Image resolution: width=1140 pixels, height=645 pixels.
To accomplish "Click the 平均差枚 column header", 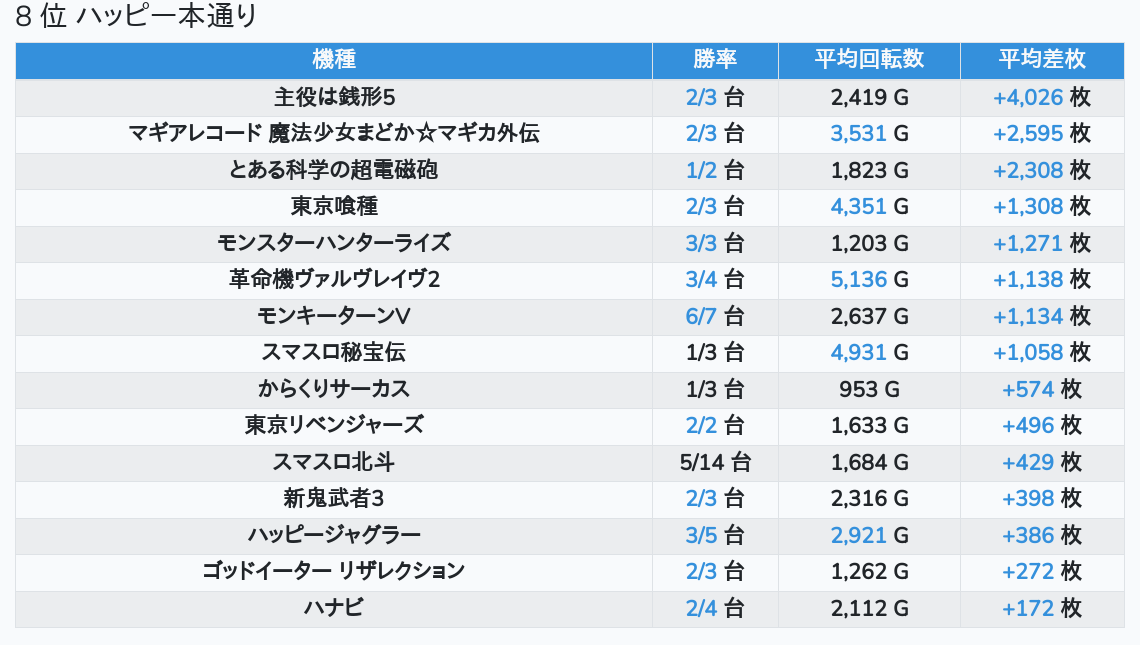I will 1041,60.
